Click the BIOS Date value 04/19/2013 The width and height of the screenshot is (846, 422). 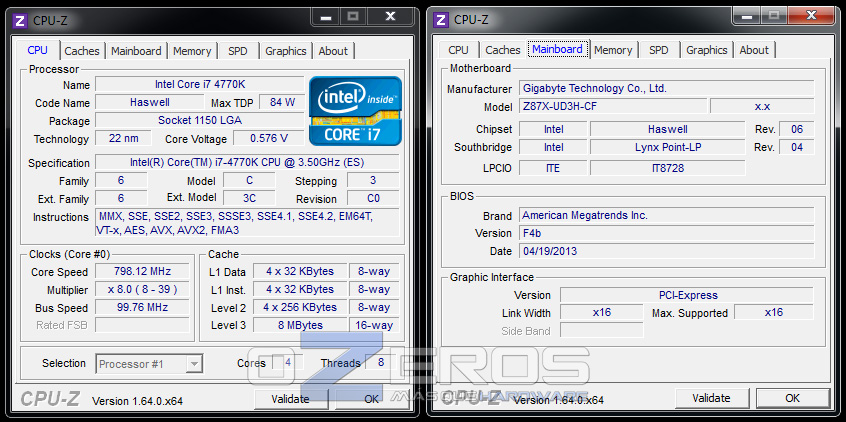[x=666, y=251]
